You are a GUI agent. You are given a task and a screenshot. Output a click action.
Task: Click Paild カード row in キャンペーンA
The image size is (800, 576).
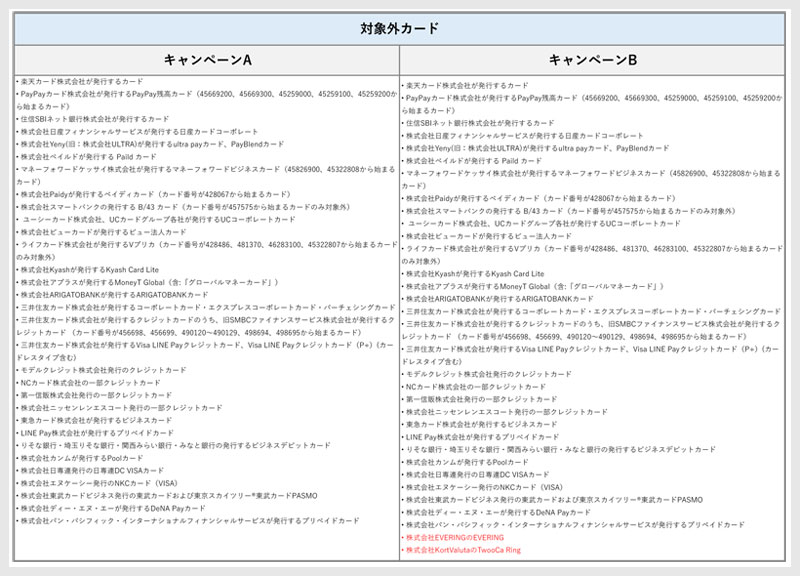point(86,157)
